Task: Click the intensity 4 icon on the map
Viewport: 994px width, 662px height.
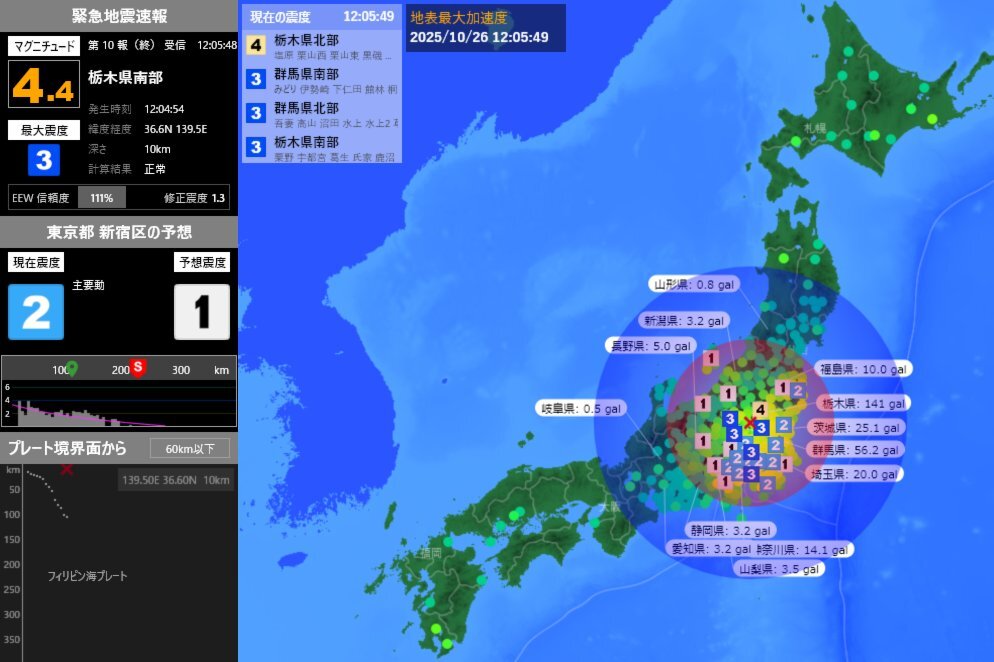Action: tap(761, 410)
